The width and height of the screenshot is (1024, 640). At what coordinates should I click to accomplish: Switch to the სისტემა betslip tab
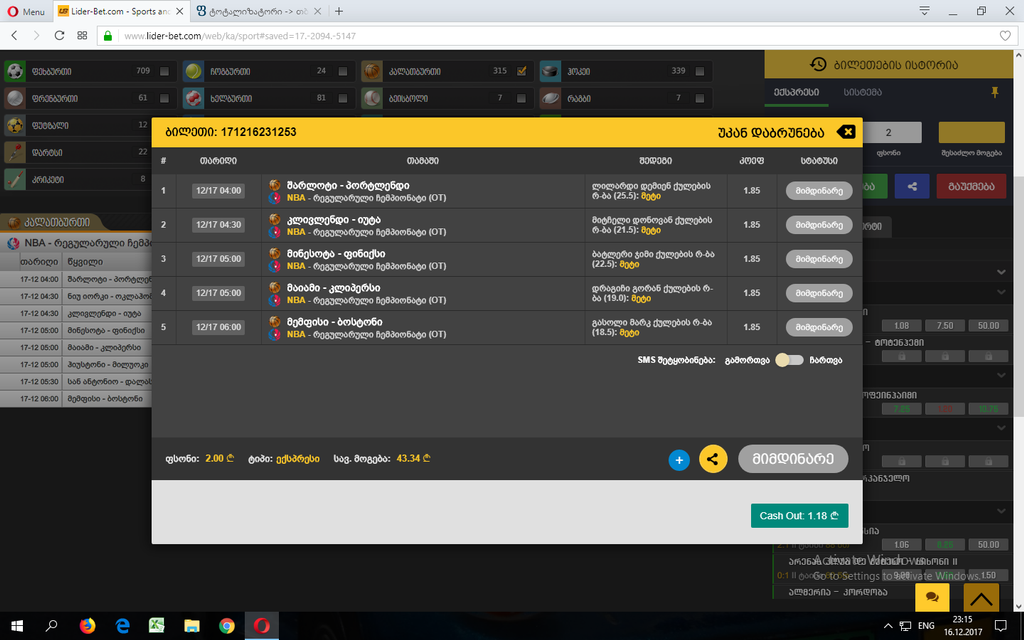tap(863, 92)
